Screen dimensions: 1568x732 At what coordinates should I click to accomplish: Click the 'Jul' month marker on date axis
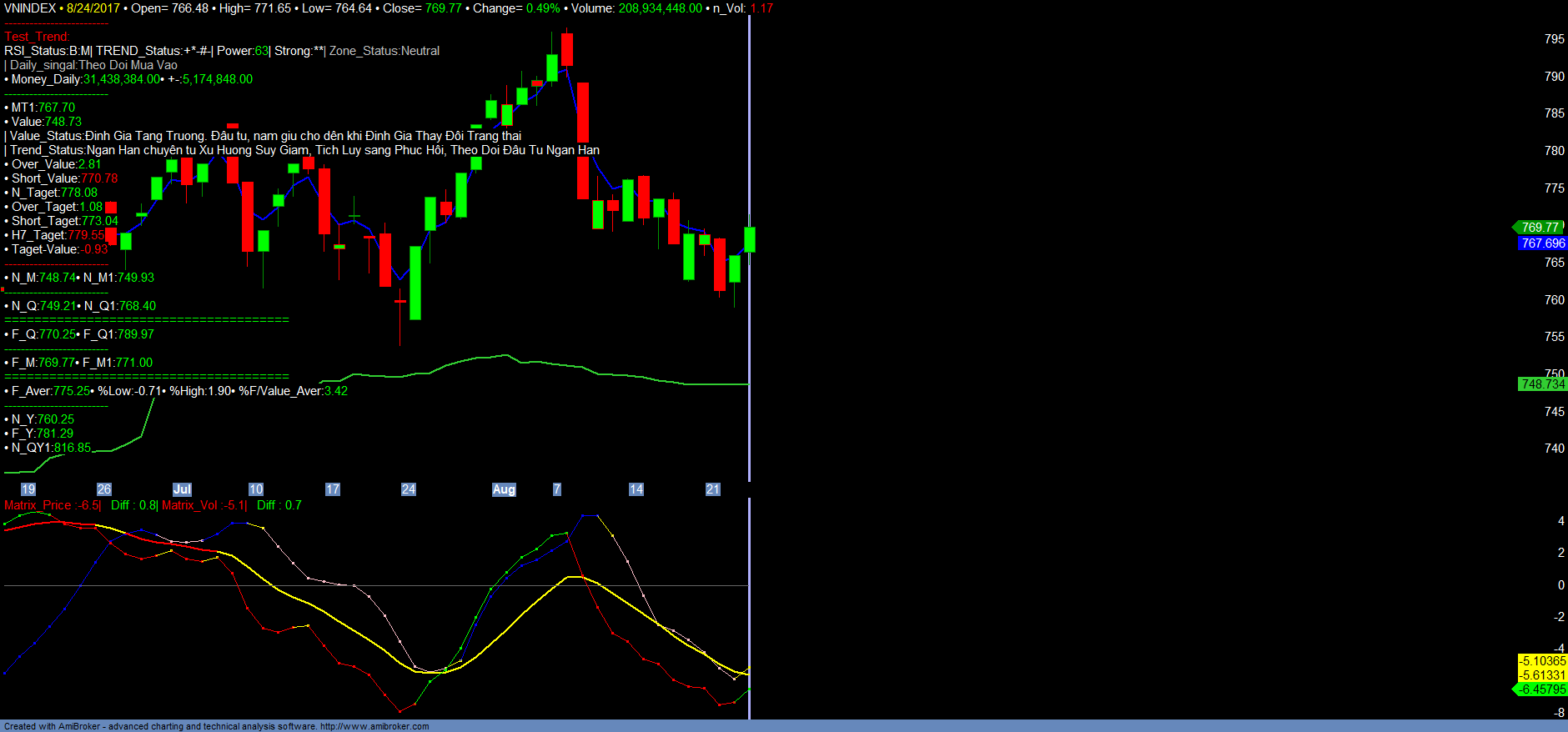[182, 489]
